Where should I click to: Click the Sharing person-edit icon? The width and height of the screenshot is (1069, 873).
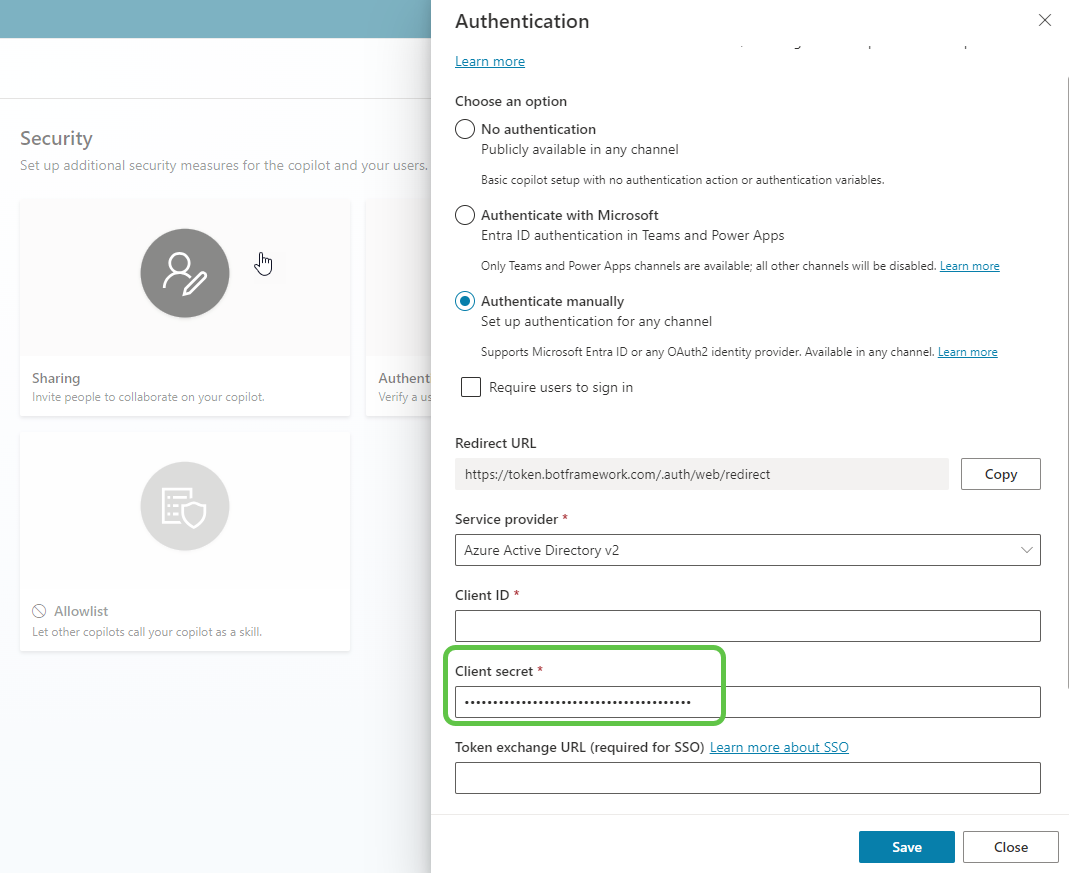pos(185,273)
